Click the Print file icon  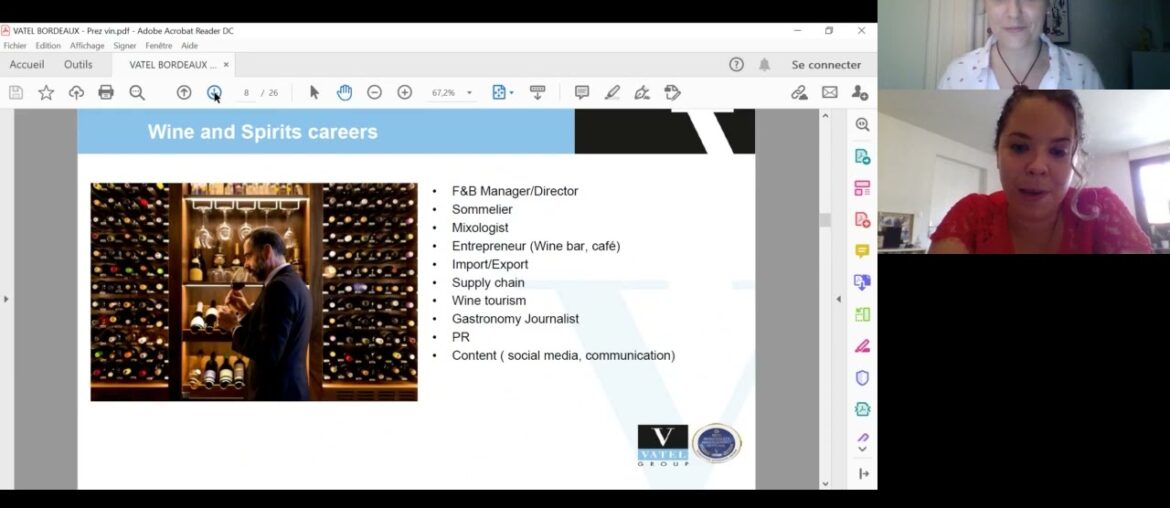click(106, 93)
